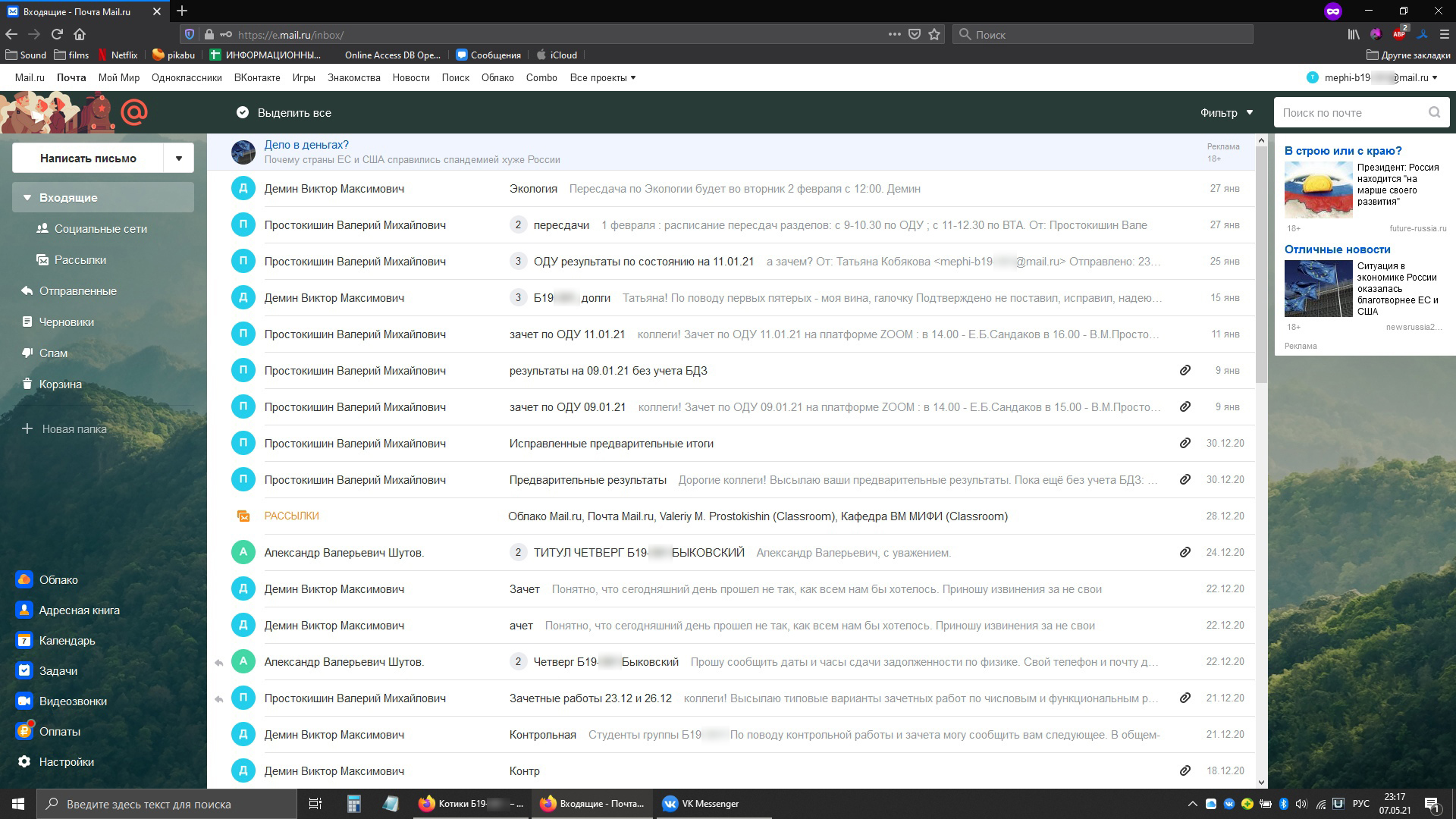Click the Фильтр dropdown button
This screenshot has width=1456, height=819.
coord(1224,112)
